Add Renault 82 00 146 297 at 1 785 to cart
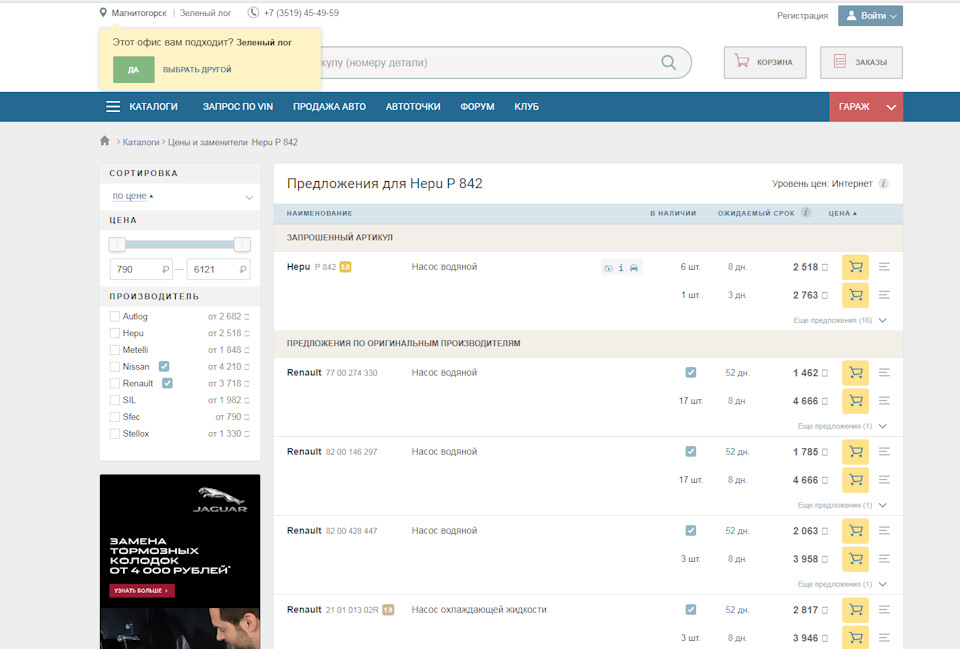The height and width of the screenshot is (649, 960). point(855,452)
